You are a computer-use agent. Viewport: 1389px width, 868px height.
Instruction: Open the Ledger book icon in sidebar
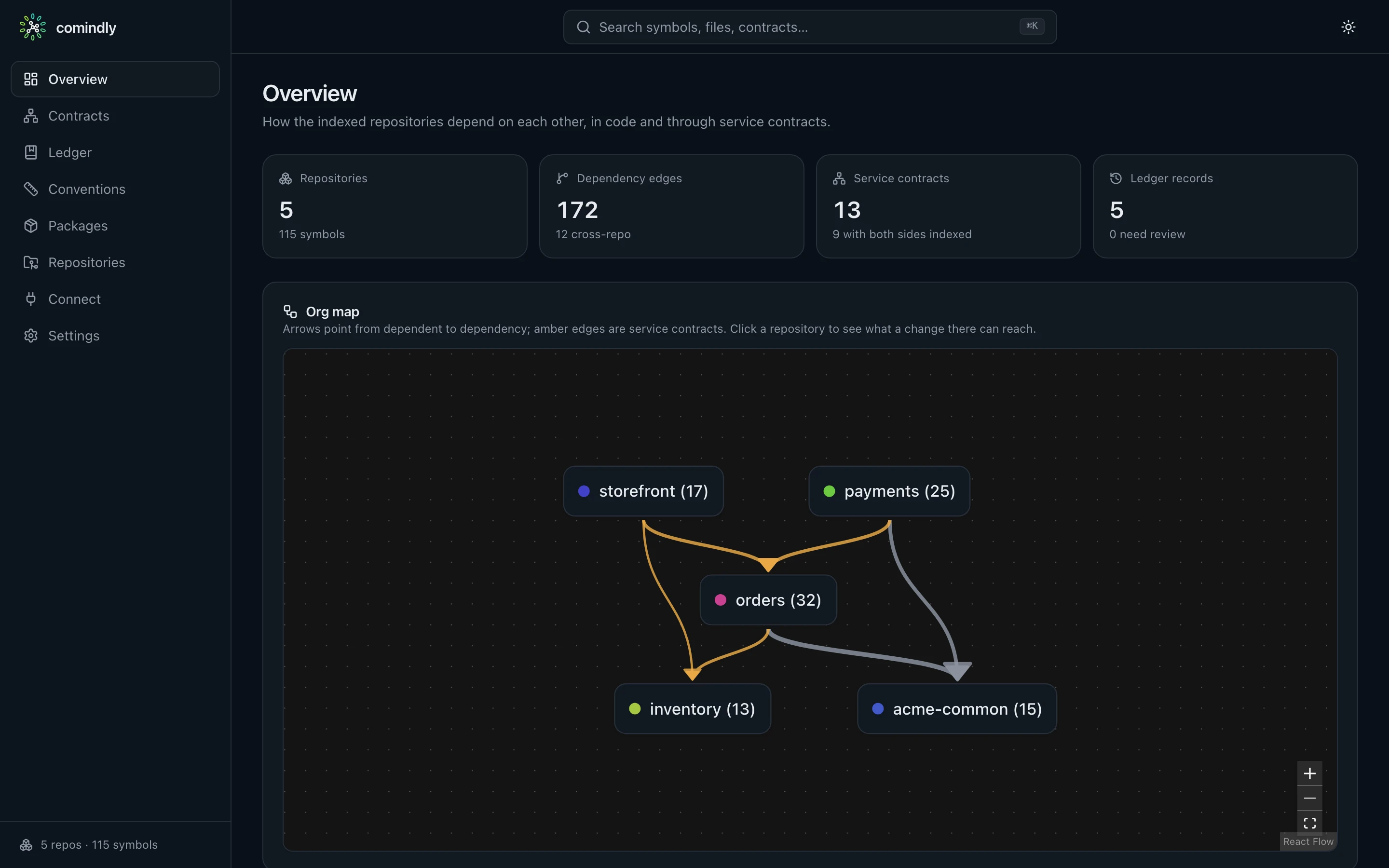point(31,152)
